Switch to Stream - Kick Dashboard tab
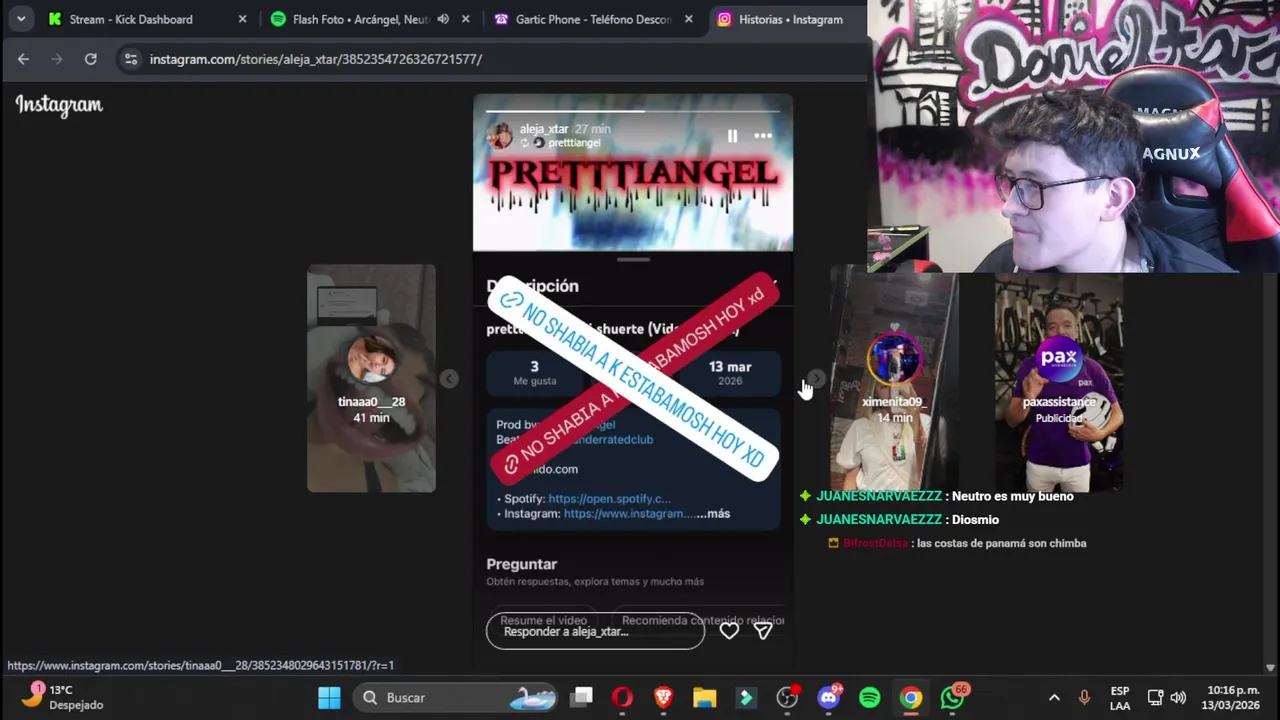This screenshot has height=720, width=1280. (131, 19)
